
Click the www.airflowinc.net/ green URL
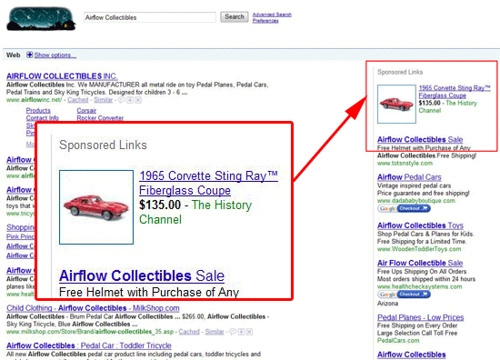(34, 100)
